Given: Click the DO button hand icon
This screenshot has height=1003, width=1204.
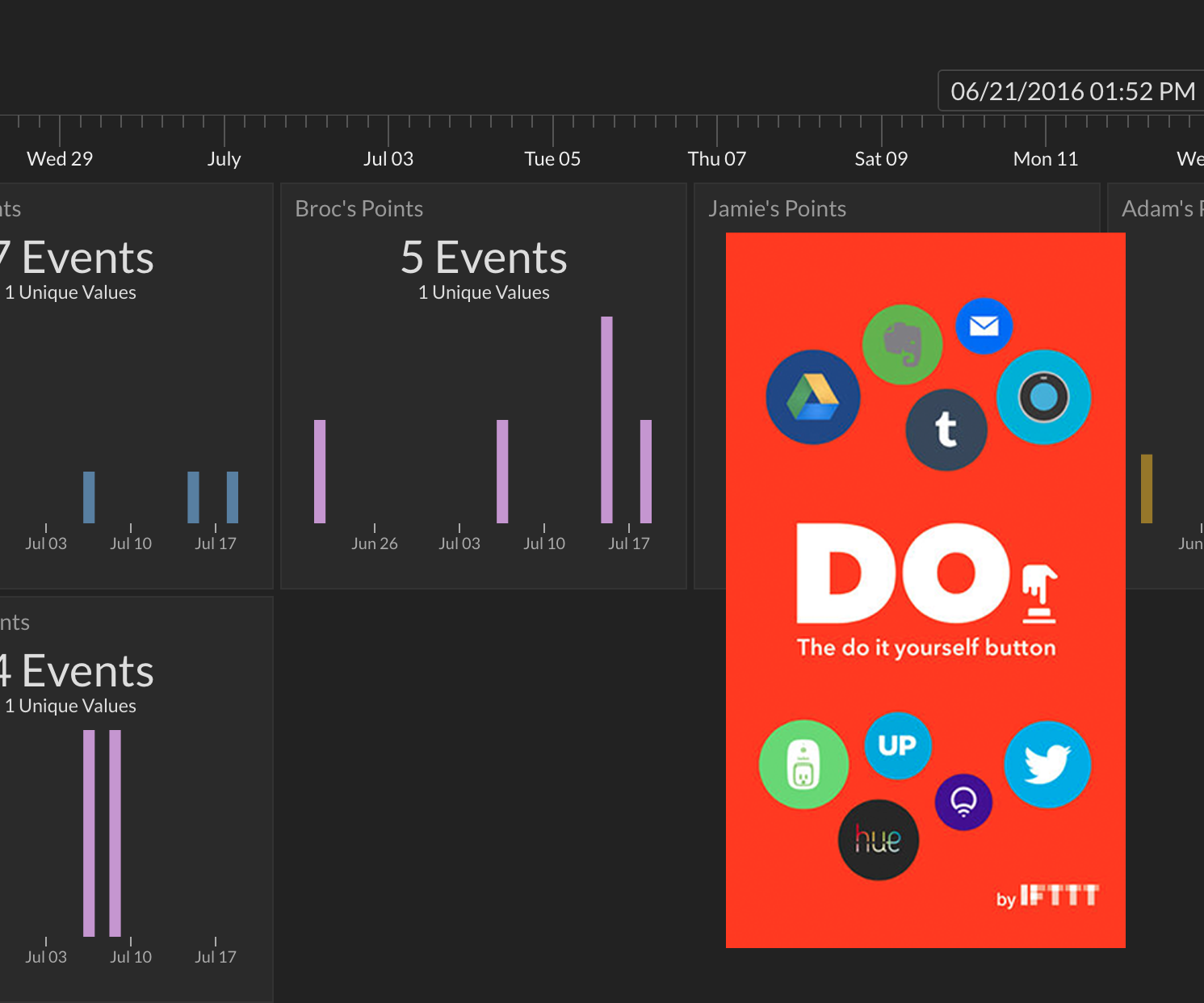Looking at the screenshot, I should pyautogui.click(x=1039, y=594).
